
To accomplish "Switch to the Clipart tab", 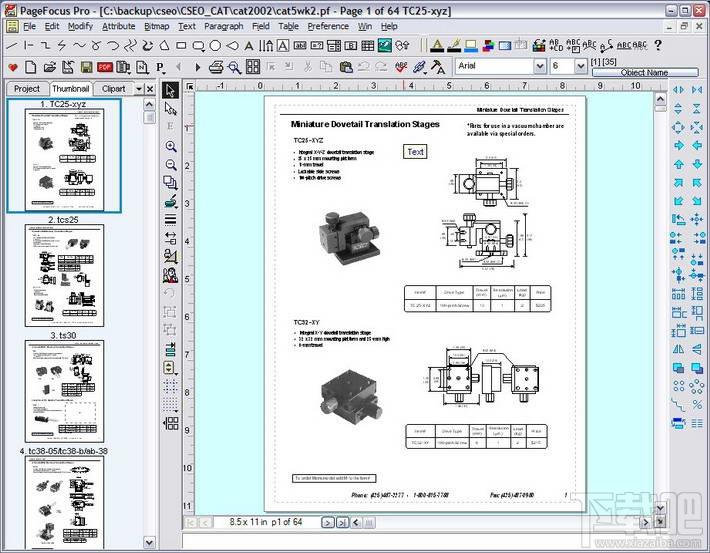I will tap(113, 89).
